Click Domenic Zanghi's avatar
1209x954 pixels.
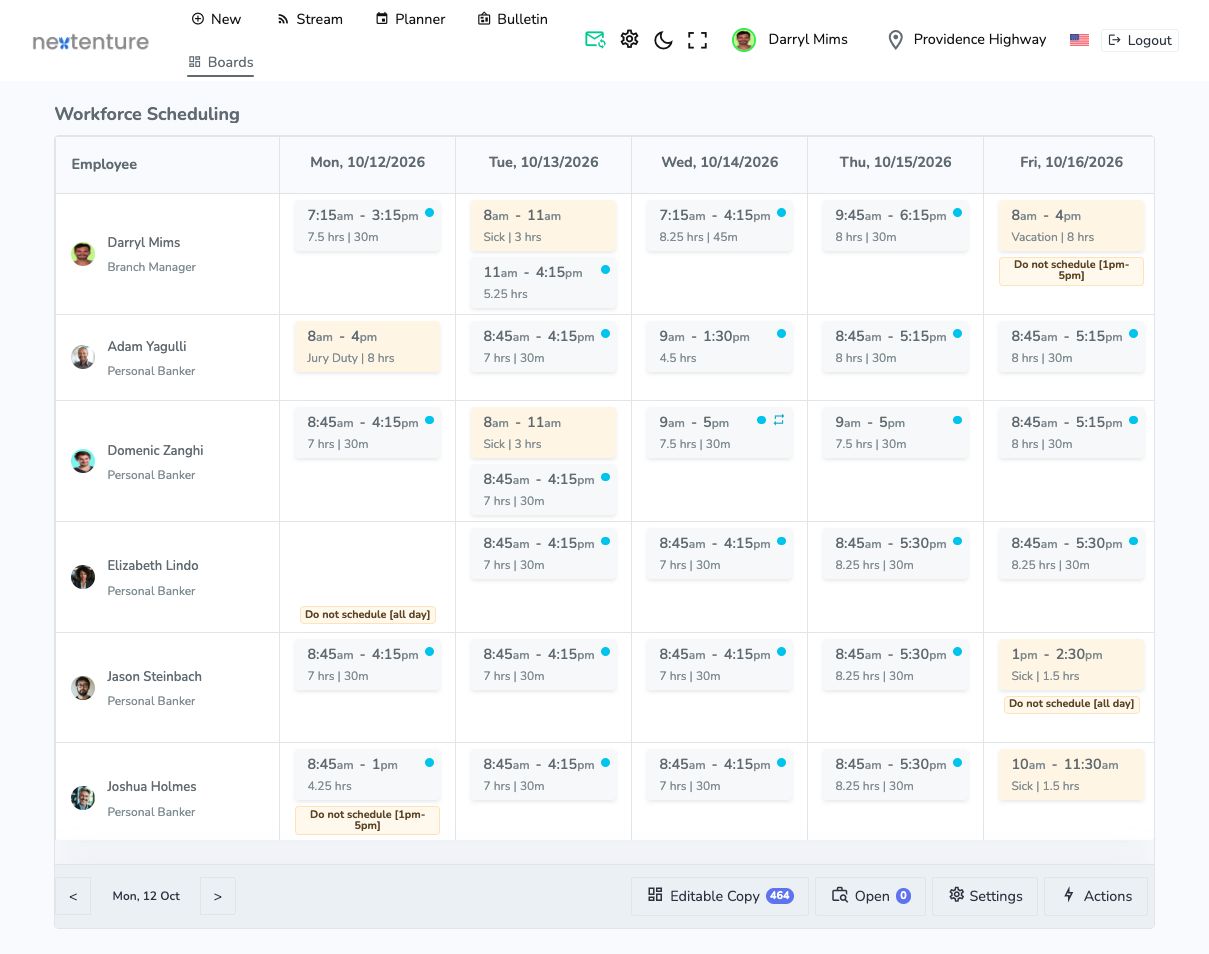83,461
